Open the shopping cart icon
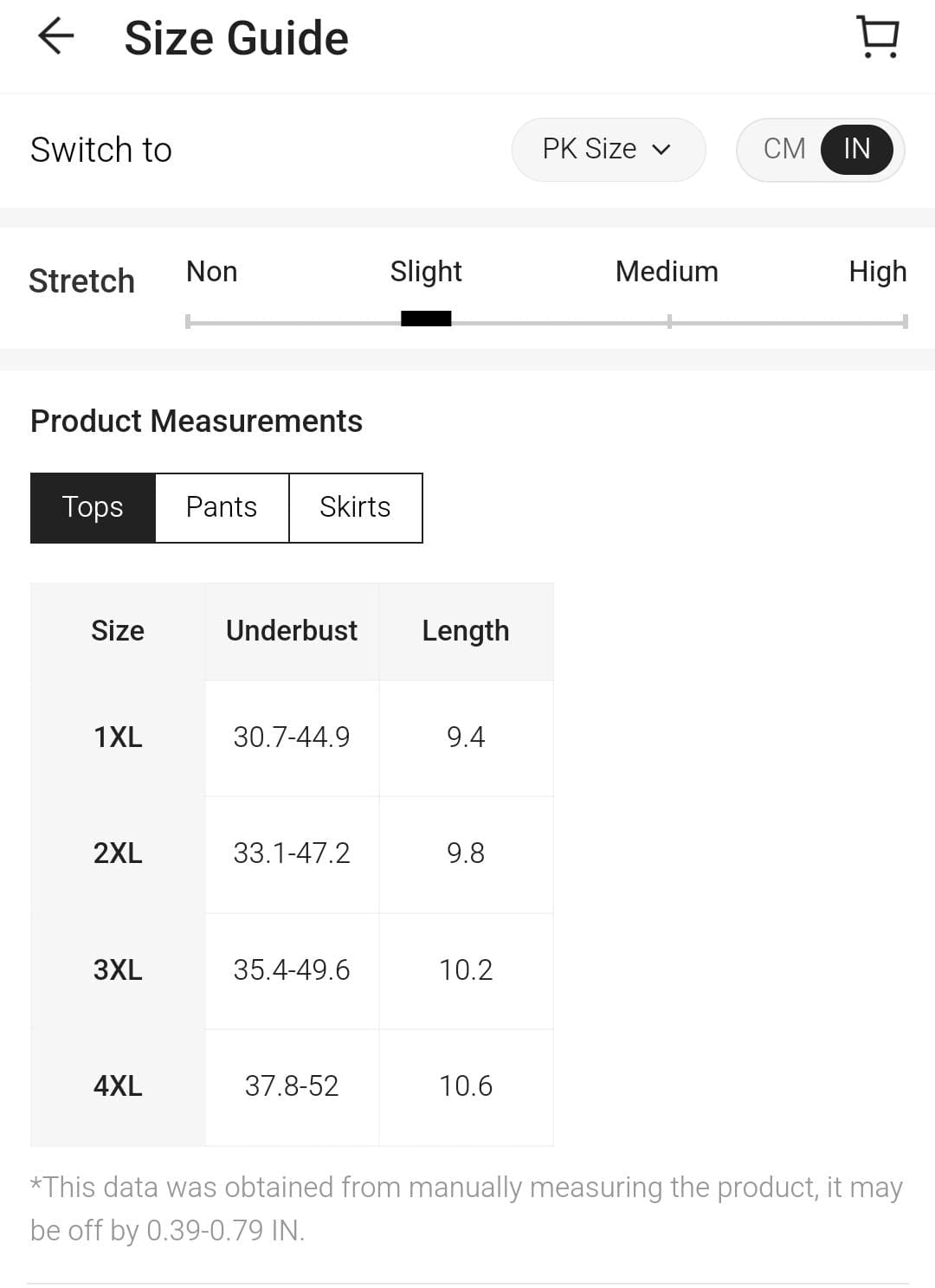This screenshot has height=1288, width=935. pos(878,37)
